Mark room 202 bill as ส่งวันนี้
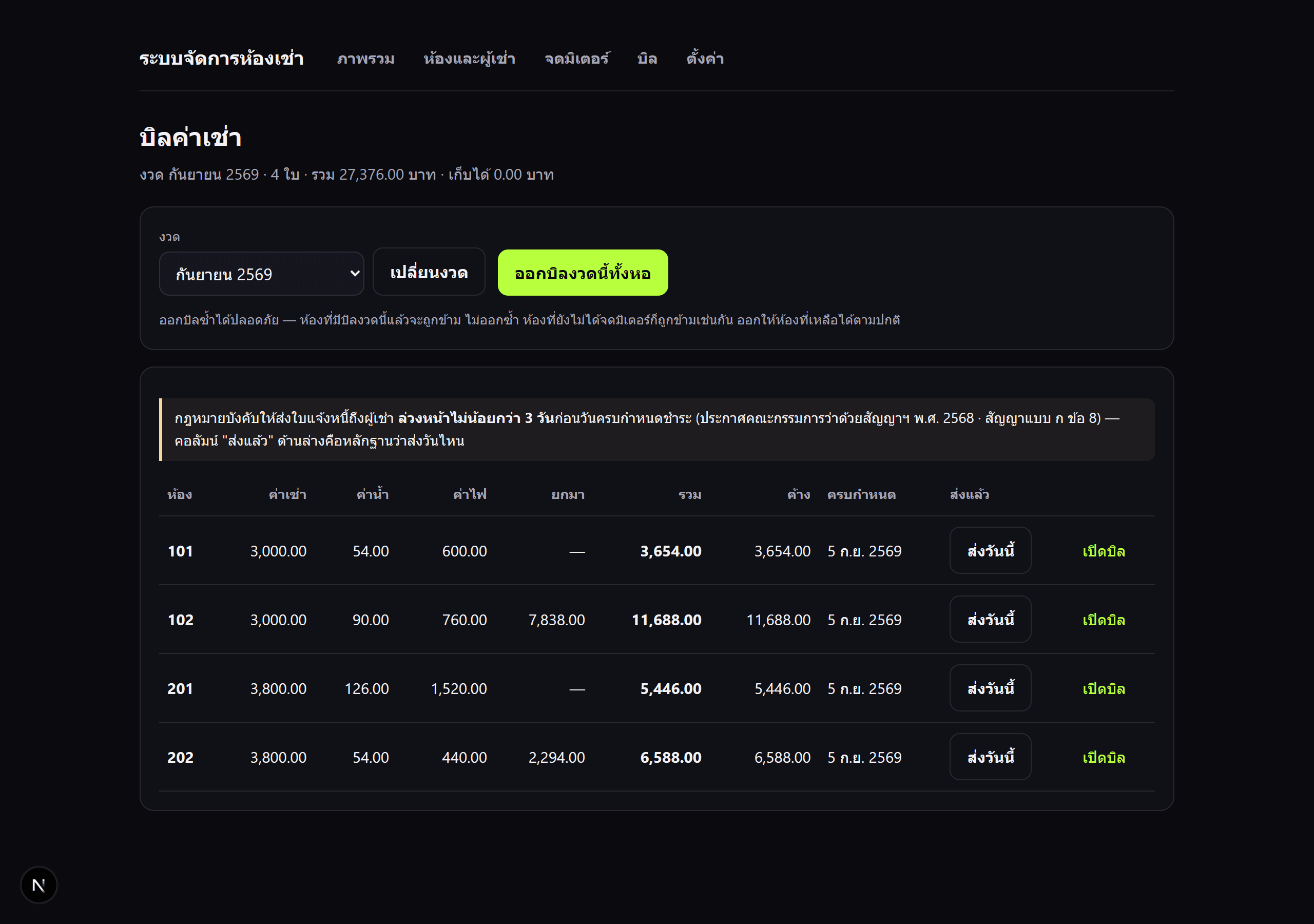1314x924 pixels. [x=990, y=756]
